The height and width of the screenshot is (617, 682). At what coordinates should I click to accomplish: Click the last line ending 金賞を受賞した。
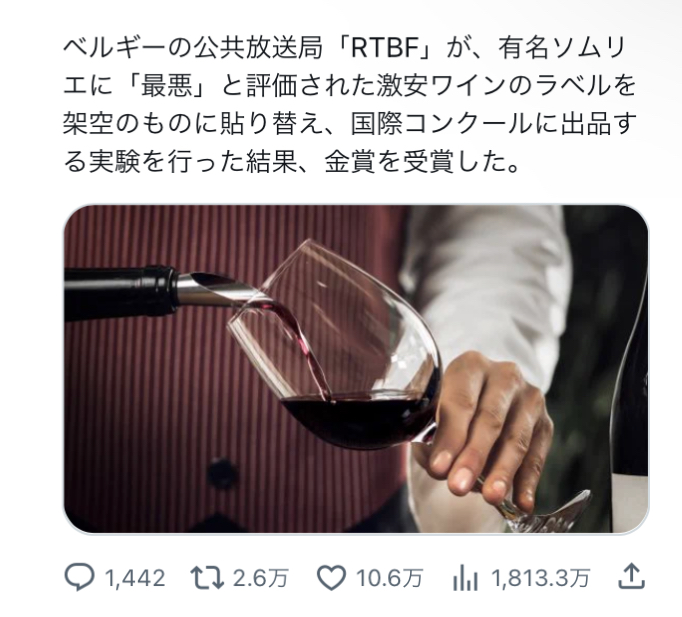[291, 162]
